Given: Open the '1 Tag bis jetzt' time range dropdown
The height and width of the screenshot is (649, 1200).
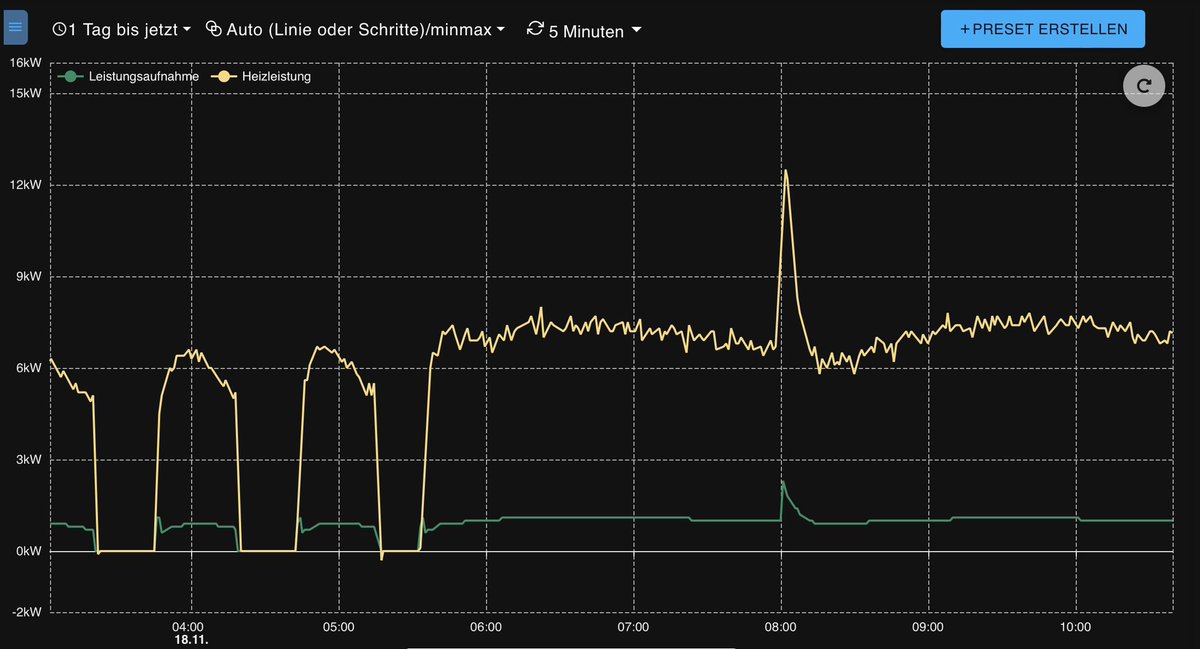Looking at the screenshot, I should click(121, 30).
